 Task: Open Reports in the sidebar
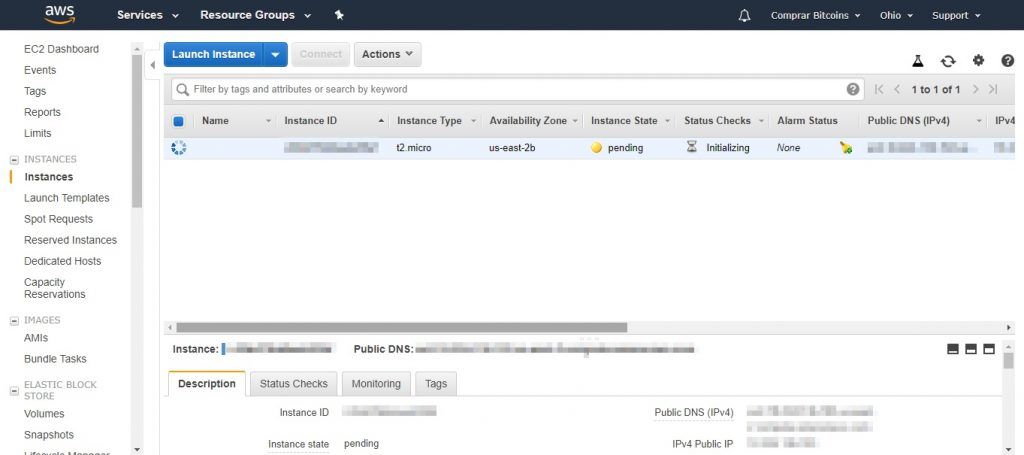pyautogui.click(x=42, y=112)
